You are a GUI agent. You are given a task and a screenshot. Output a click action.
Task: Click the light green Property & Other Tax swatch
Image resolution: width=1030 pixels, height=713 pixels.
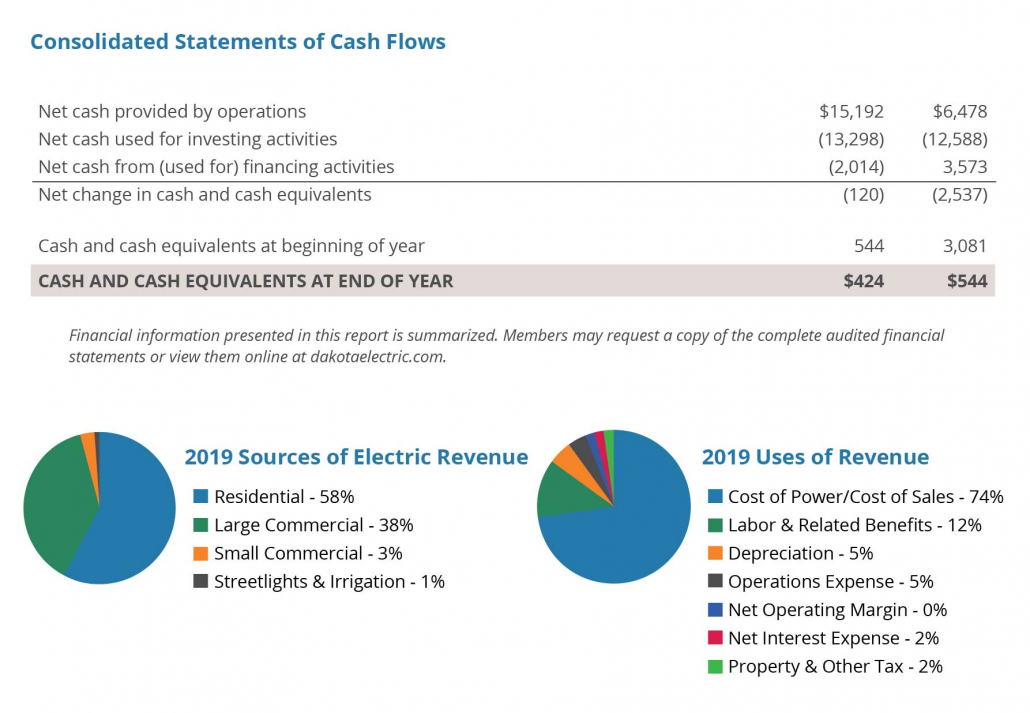click(715, 667)
